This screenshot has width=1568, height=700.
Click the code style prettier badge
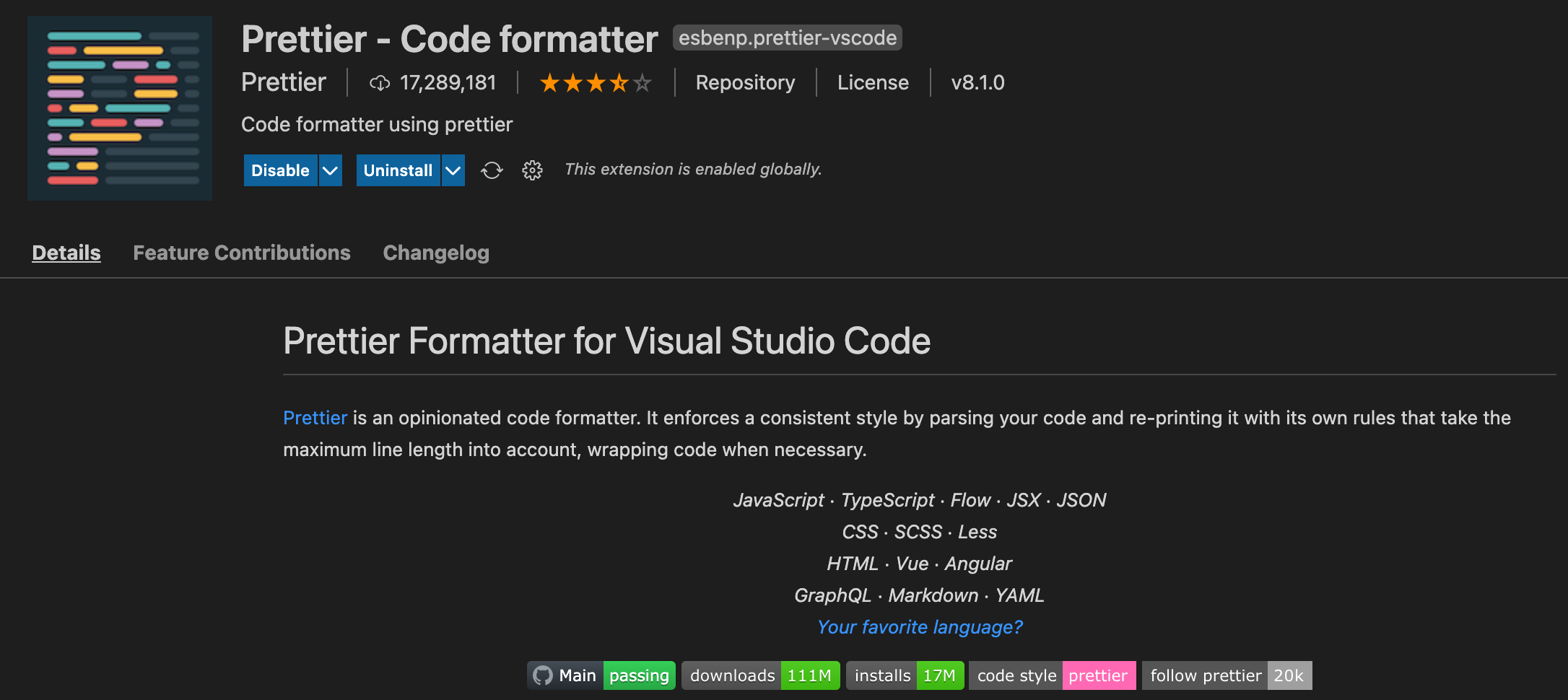click(x=1053, y=675)
